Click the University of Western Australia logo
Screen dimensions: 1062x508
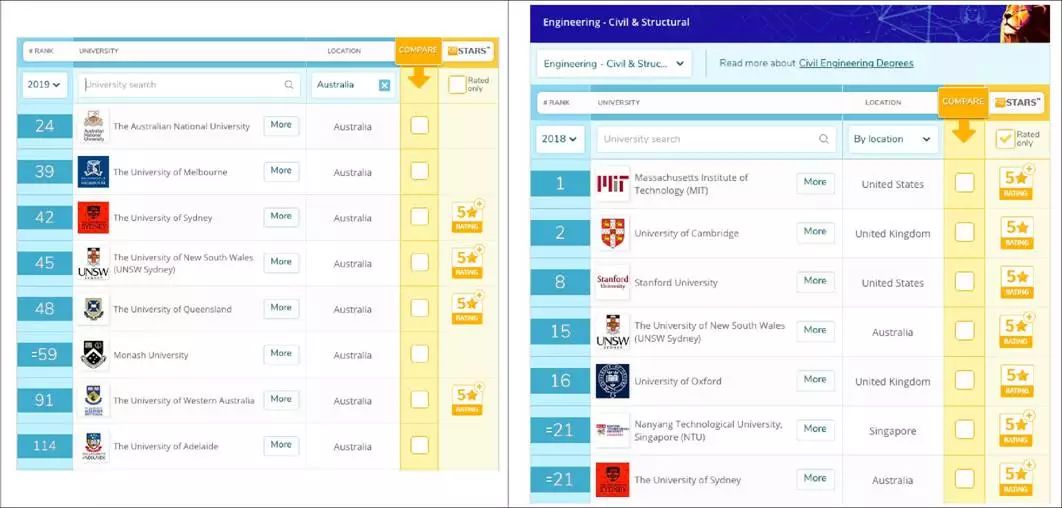pos(93,400)
